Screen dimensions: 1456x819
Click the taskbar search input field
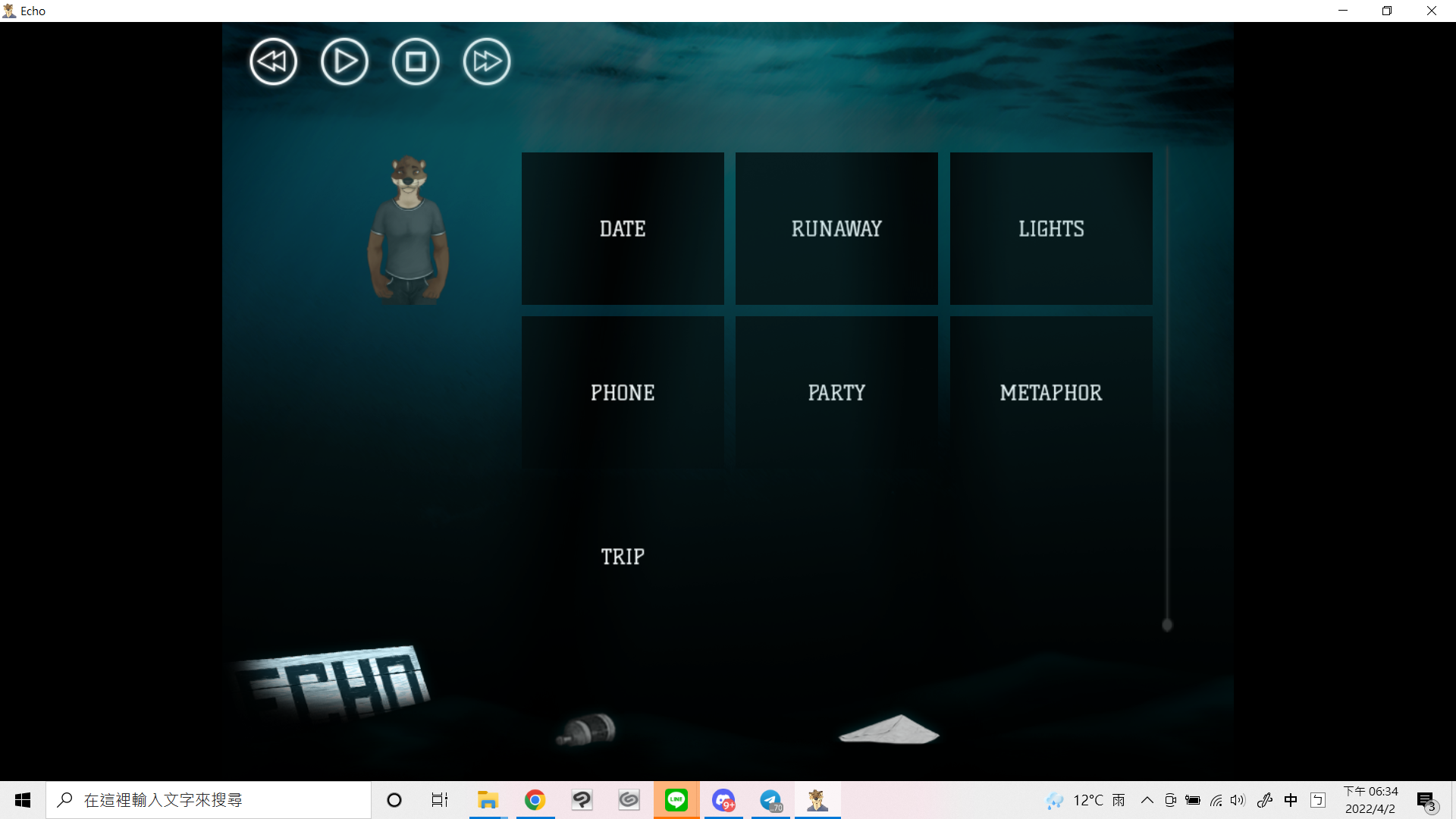209,800
